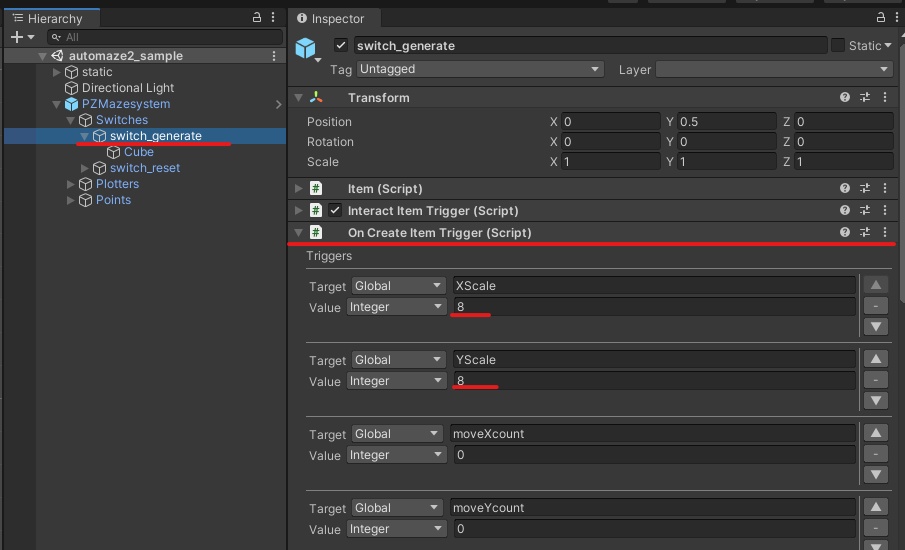Viewport: 905px width, 550px height.
Task: Click the Scale X field
Action: coord(610,162)
